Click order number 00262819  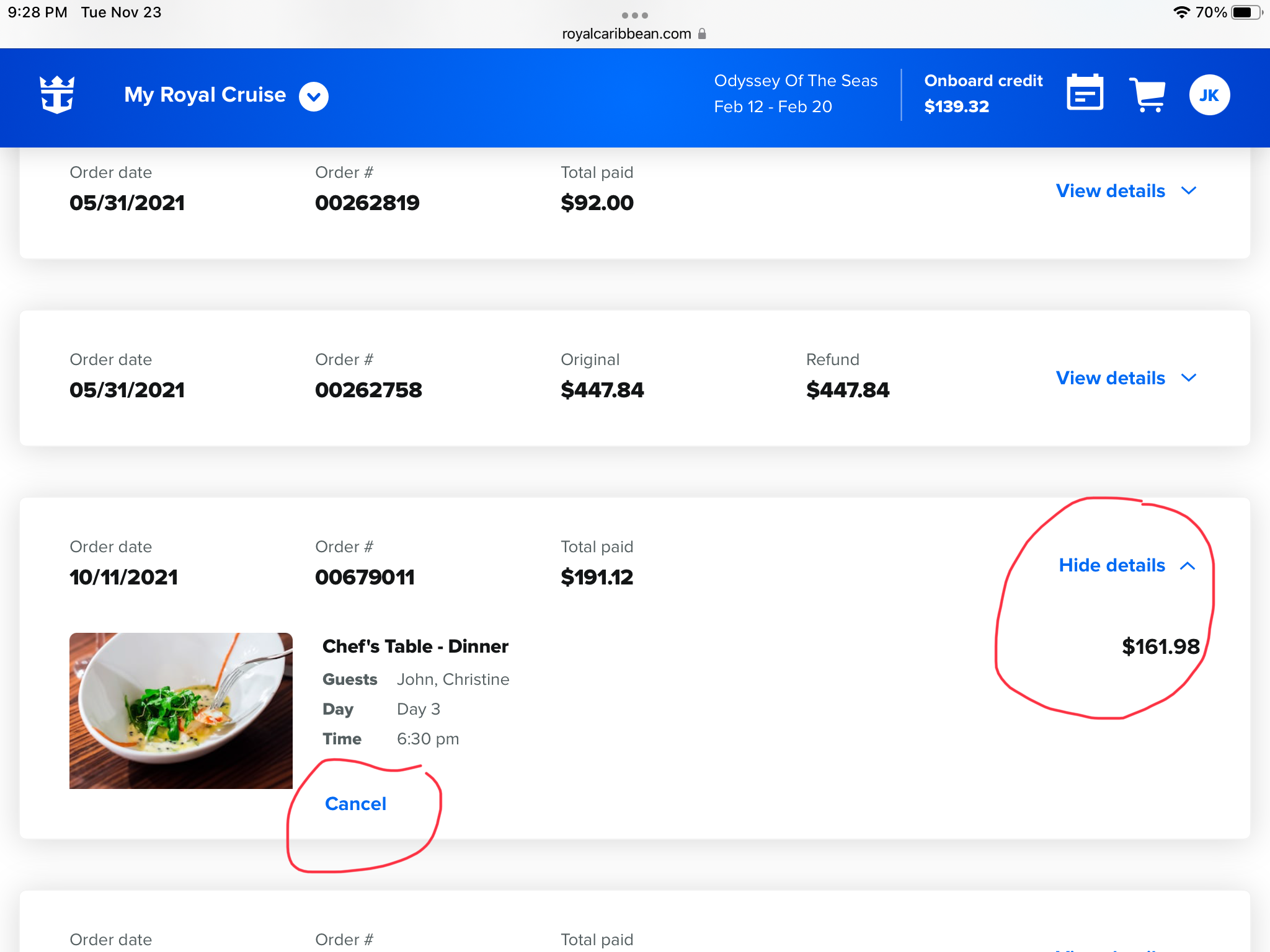[367, 203]
